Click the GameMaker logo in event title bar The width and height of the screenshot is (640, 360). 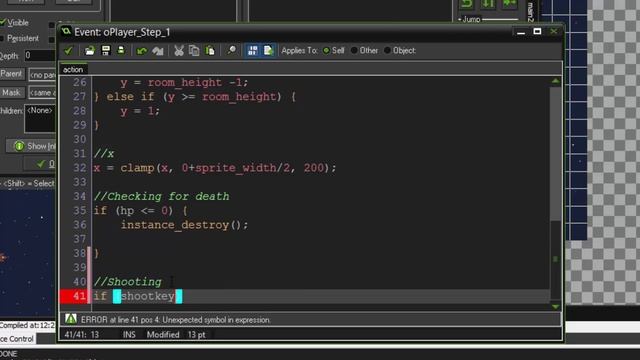66,31
